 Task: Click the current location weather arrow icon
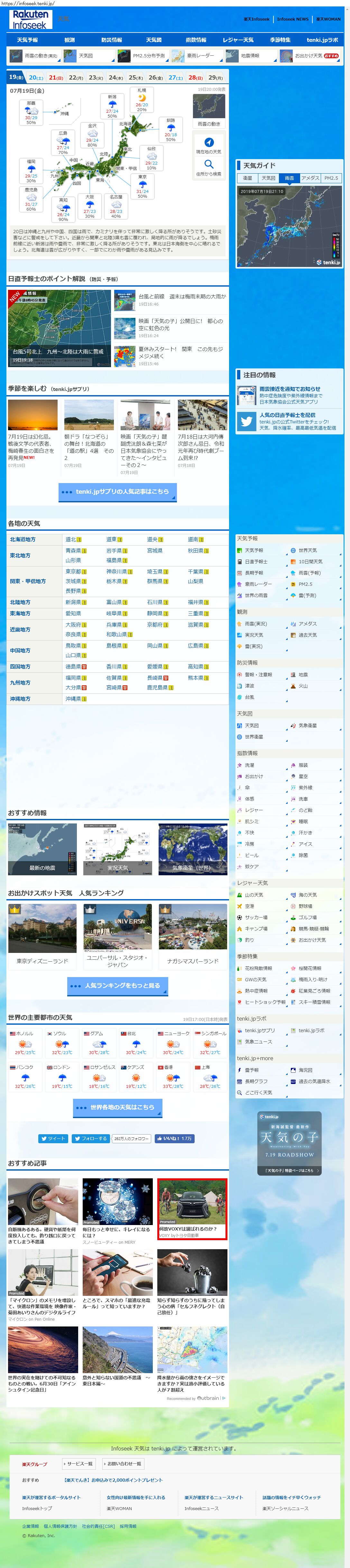tap(208, 142)
